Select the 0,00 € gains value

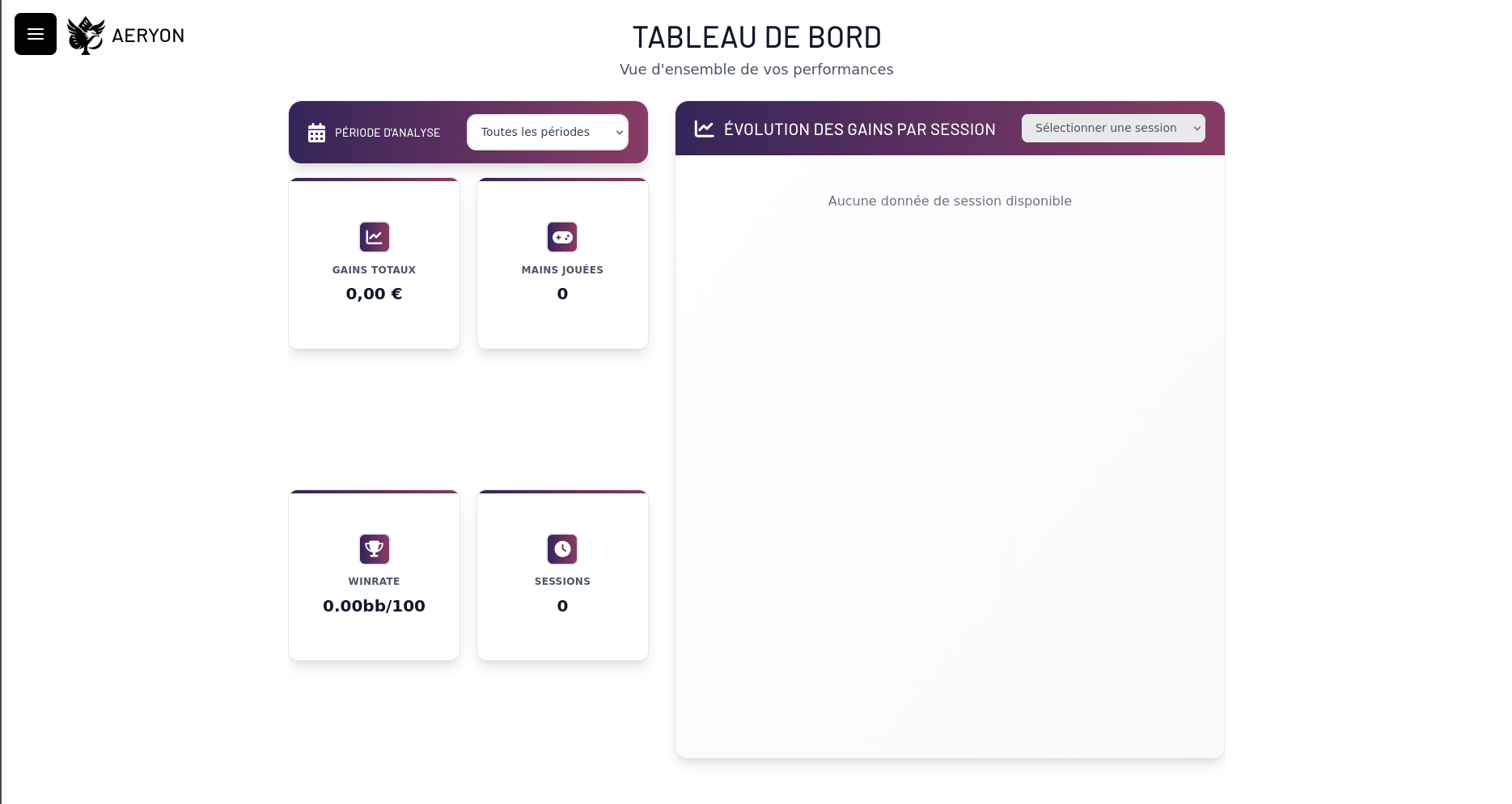click(x=374, y=294)
